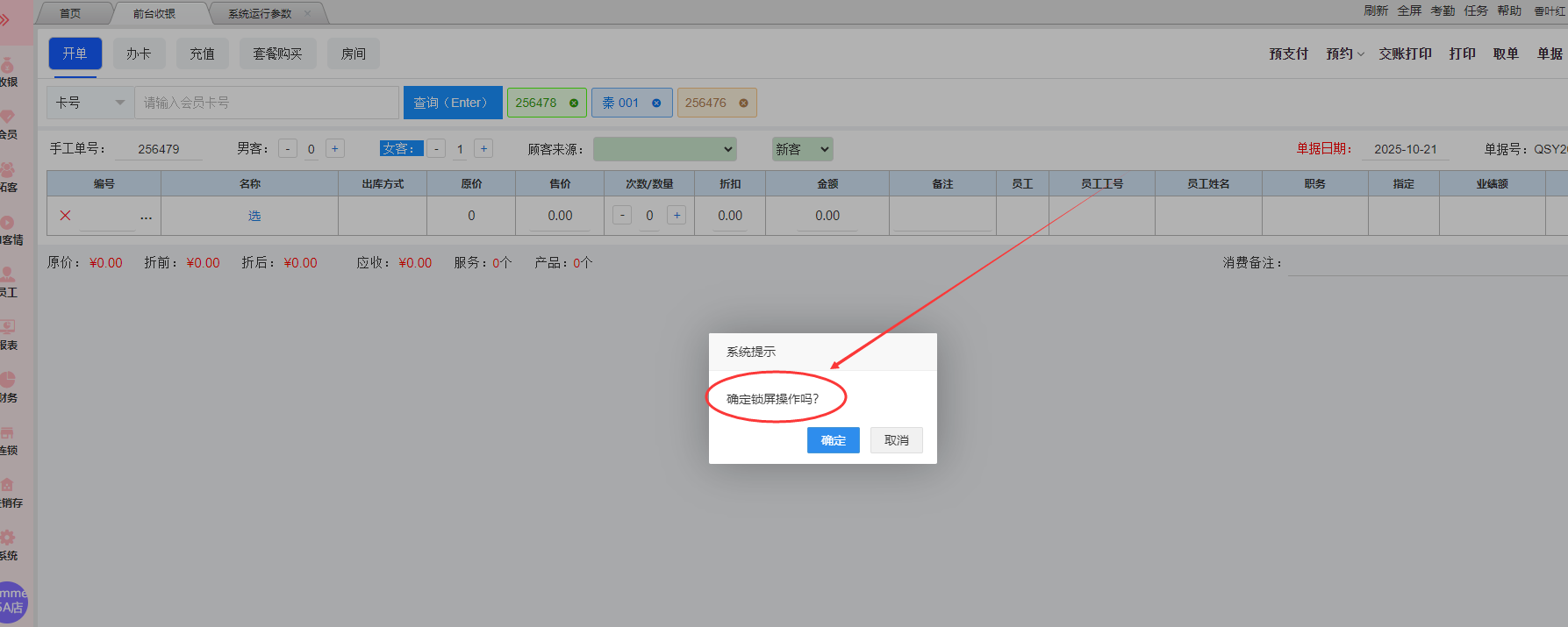Increase the 男客 count with plus
The width and height of the screenshot is (1568, 627).
click(x=334, y=149)
